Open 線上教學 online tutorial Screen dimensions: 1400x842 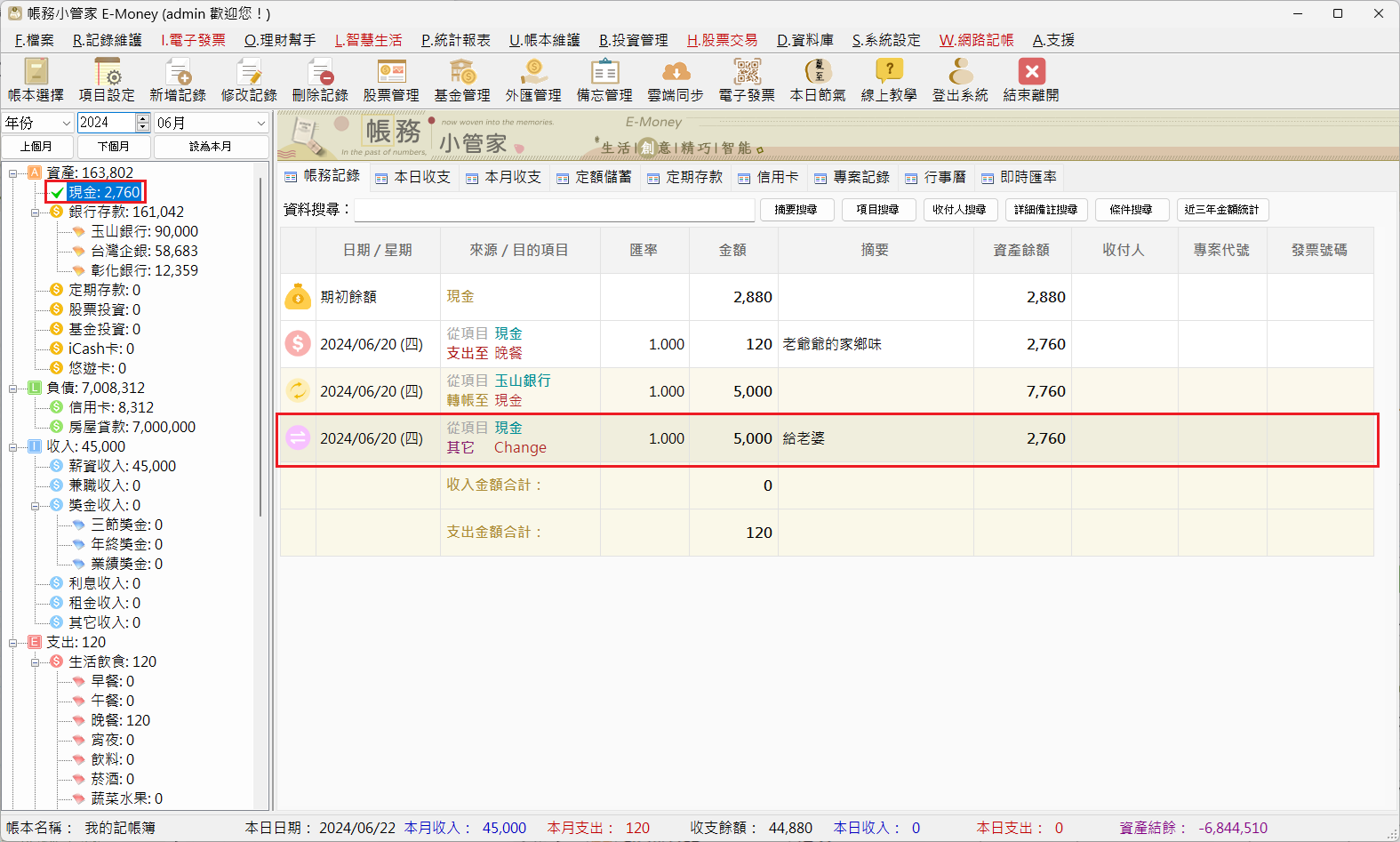[x=889, y=79]
